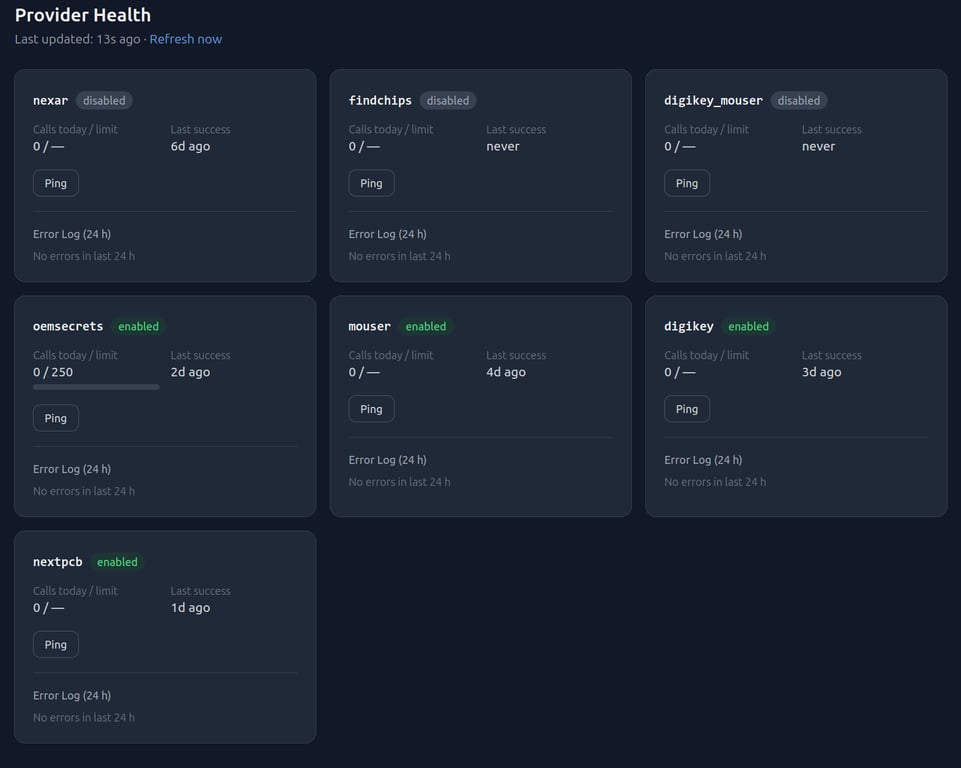Viewport: 961px width, 768px height.
Task: Select the oemsecrets provider name
Action: click(68, 327)
